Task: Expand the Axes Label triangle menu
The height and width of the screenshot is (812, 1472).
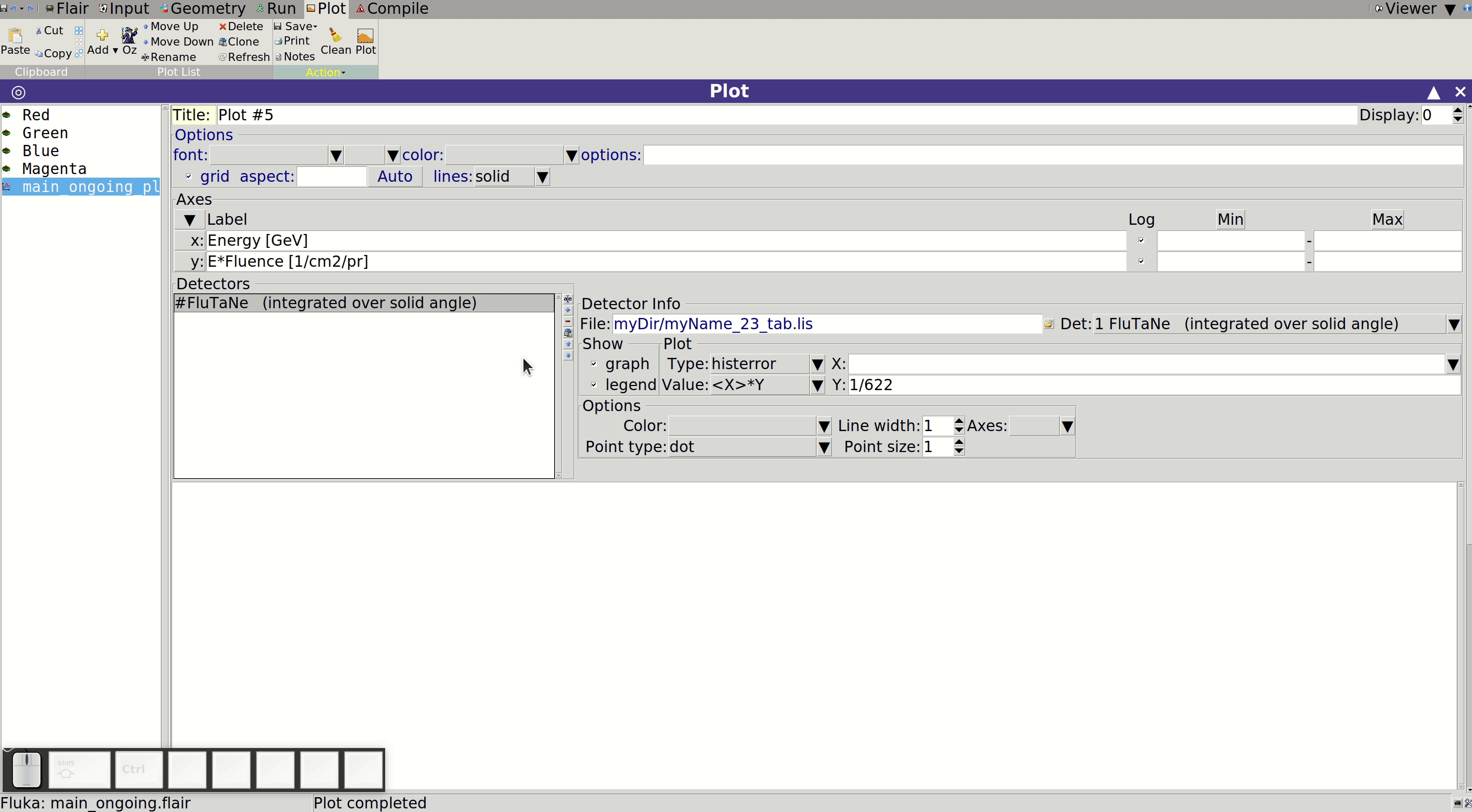Action: 190,220
